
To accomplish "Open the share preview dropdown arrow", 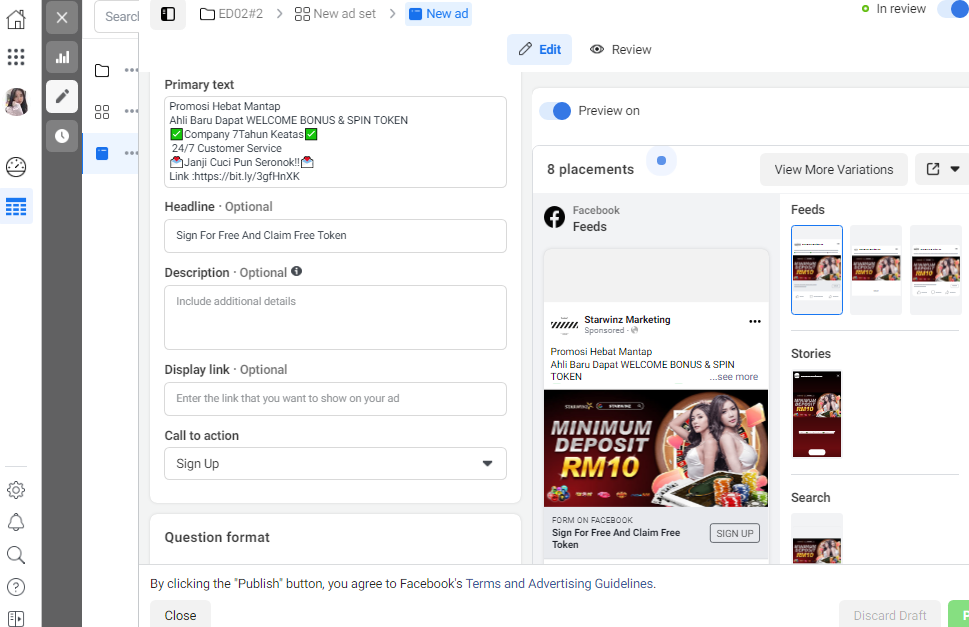I will 955,169.
